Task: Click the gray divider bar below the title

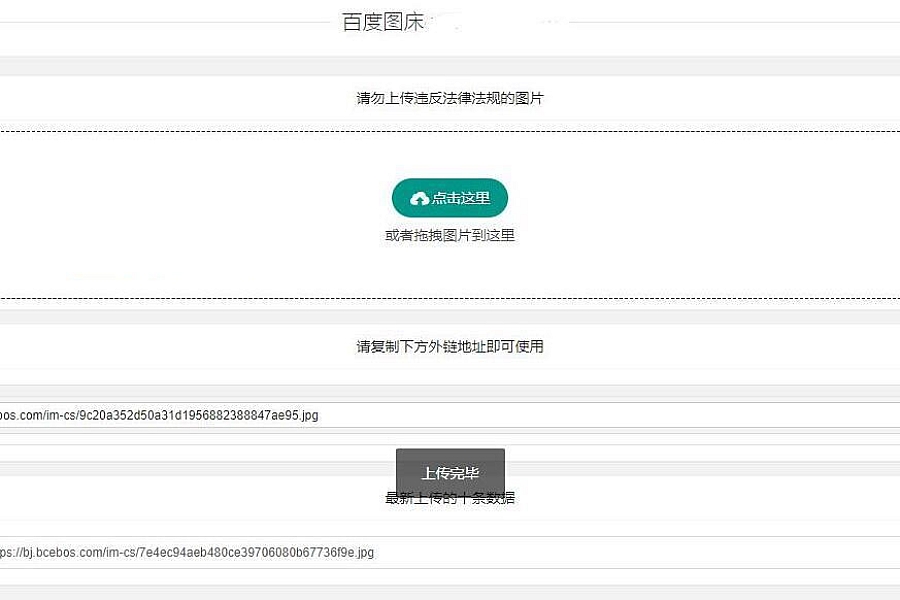Action: [x=450, y=65]
